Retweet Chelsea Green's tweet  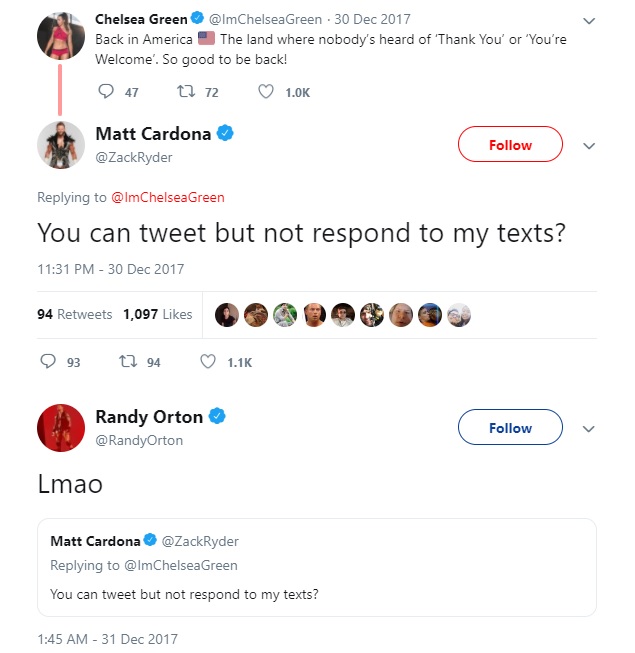click(185, 92)
